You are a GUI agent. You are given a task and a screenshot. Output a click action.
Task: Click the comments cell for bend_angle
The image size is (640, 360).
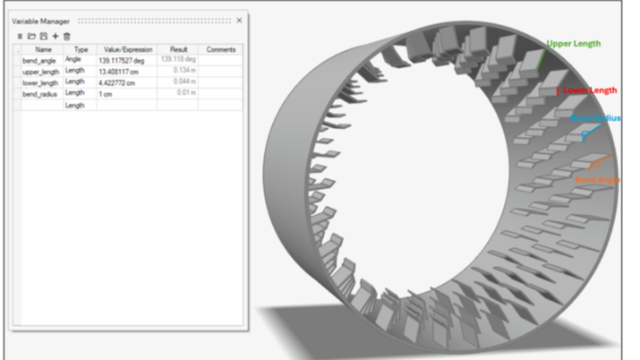coord(221,60)
